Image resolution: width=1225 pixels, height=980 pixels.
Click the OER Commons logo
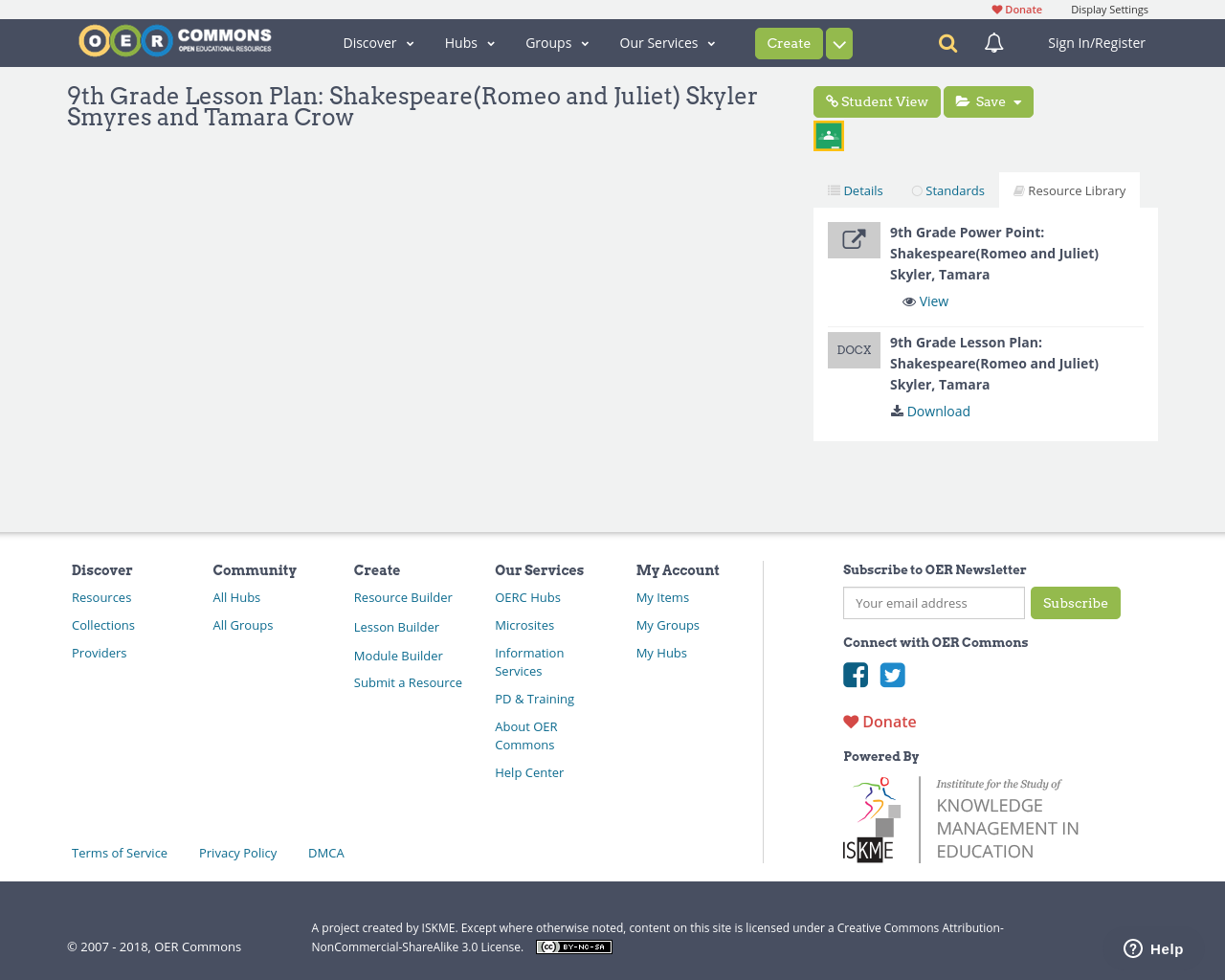click(175, 41)
